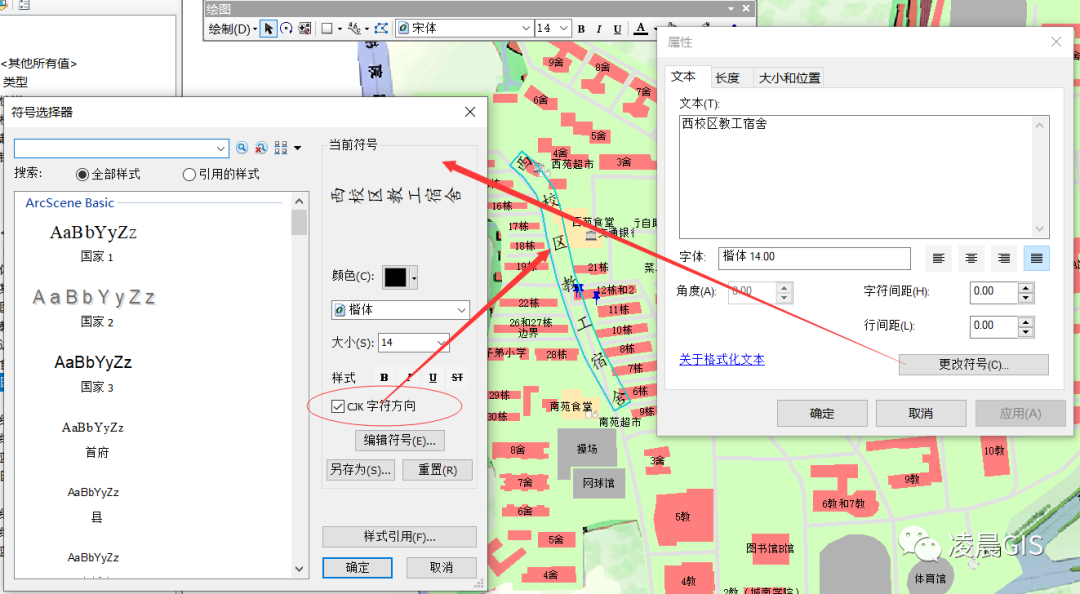This screenshot has width=1080, height=594.
Task: Choose the 县 text symbol
Action: (x=96, y=504)
